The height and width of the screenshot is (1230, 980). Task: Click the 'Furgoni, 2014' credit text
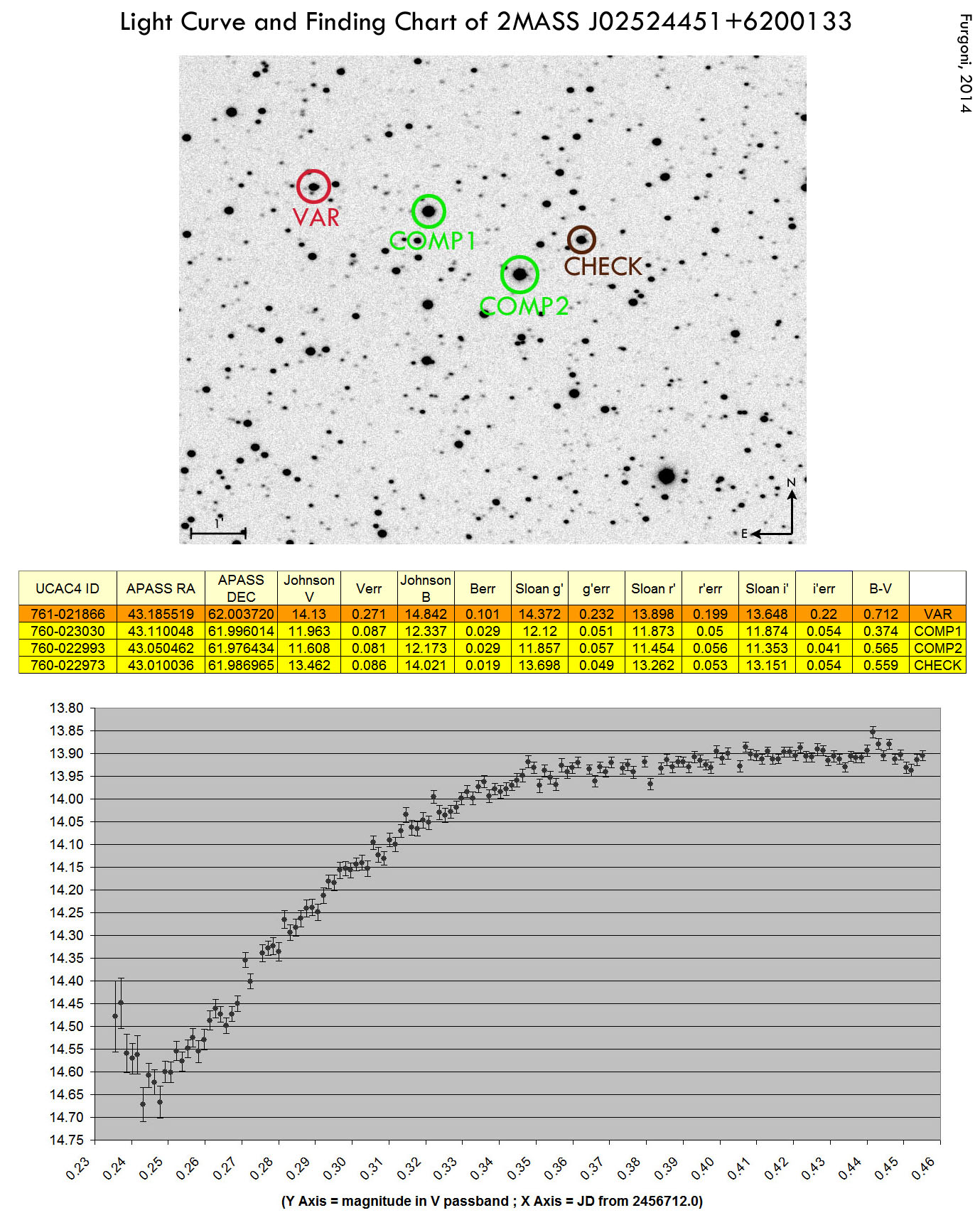pos(965,63)
